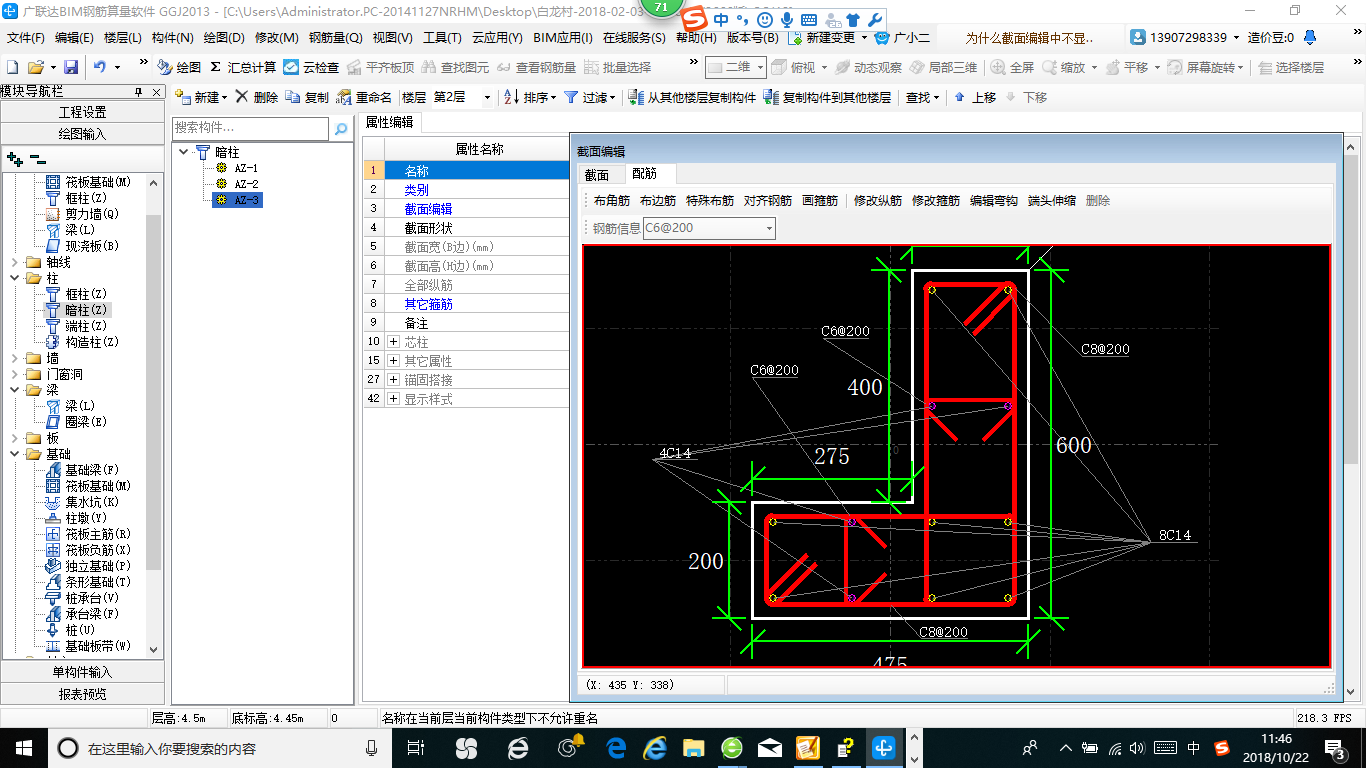Pin the 模块导航栏 panel
This screenshot has width=1366, height=768.
pyautogui.click(x=139, y=92)
